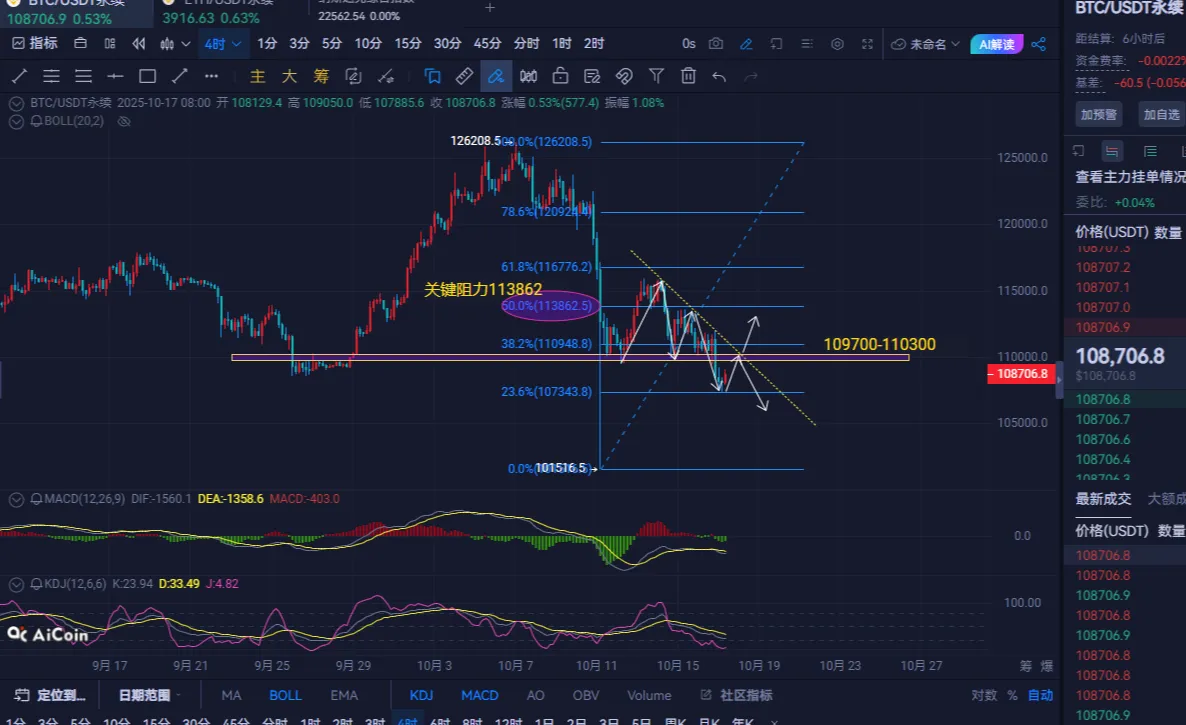Image resolution: width=1186 pixels, height=725 pixels.
Task: Enable 对数 log scale
Action: (983, 696)
